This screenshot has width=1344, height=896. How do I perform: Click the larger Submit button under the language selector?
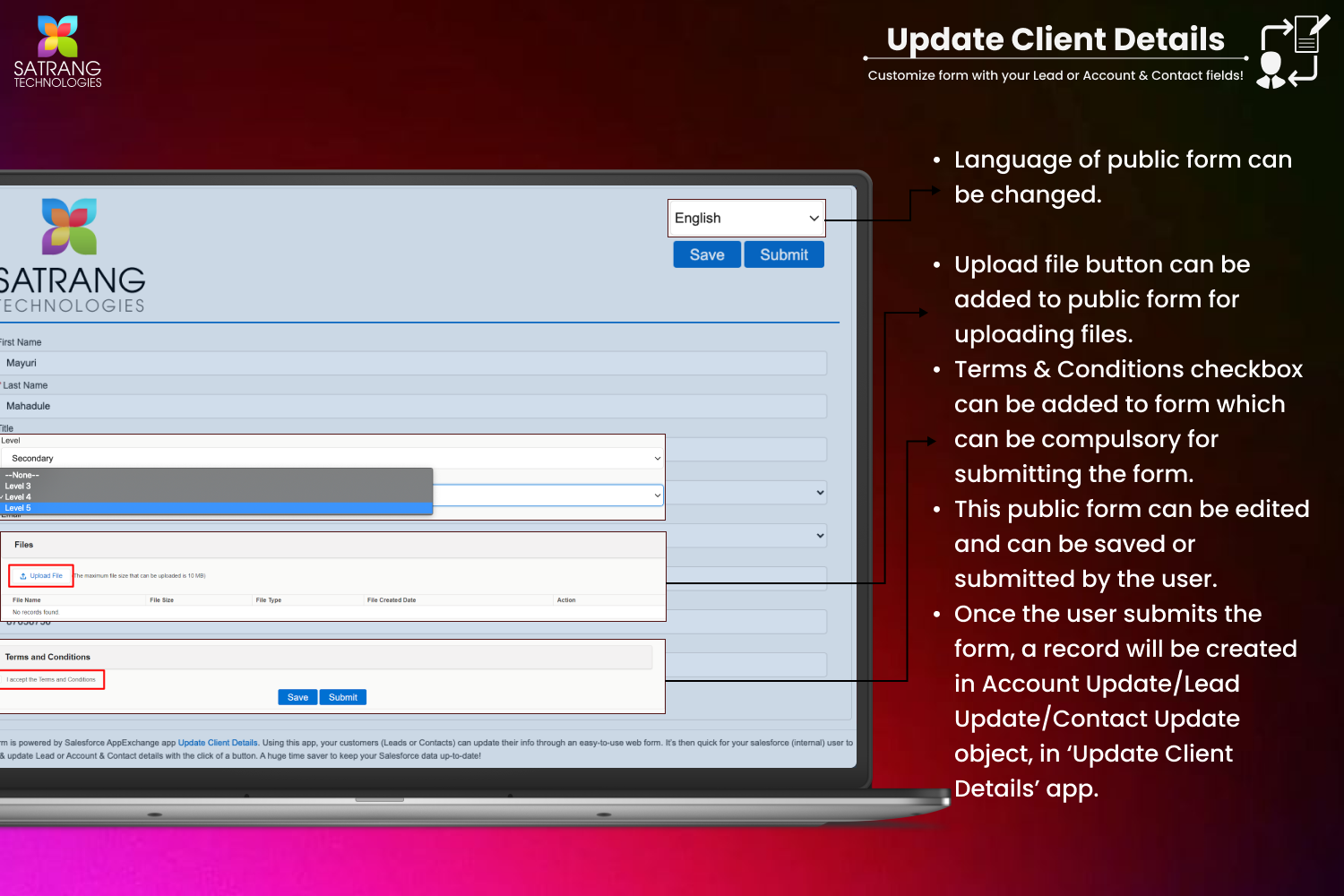[784, 254]
